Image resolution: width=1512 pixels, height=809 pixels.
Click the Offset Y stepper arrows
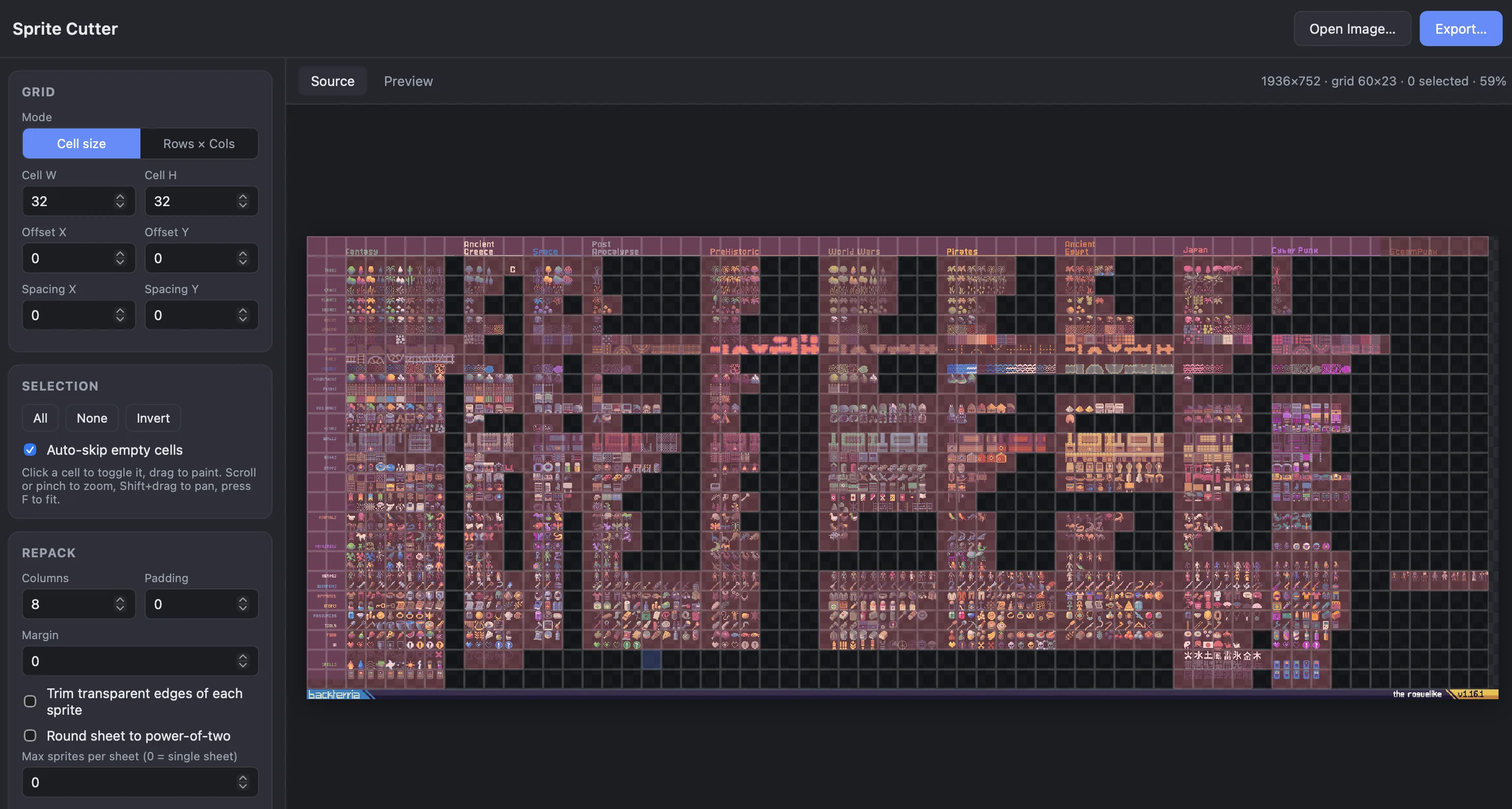pyautogui.click(x=243, y=258)
